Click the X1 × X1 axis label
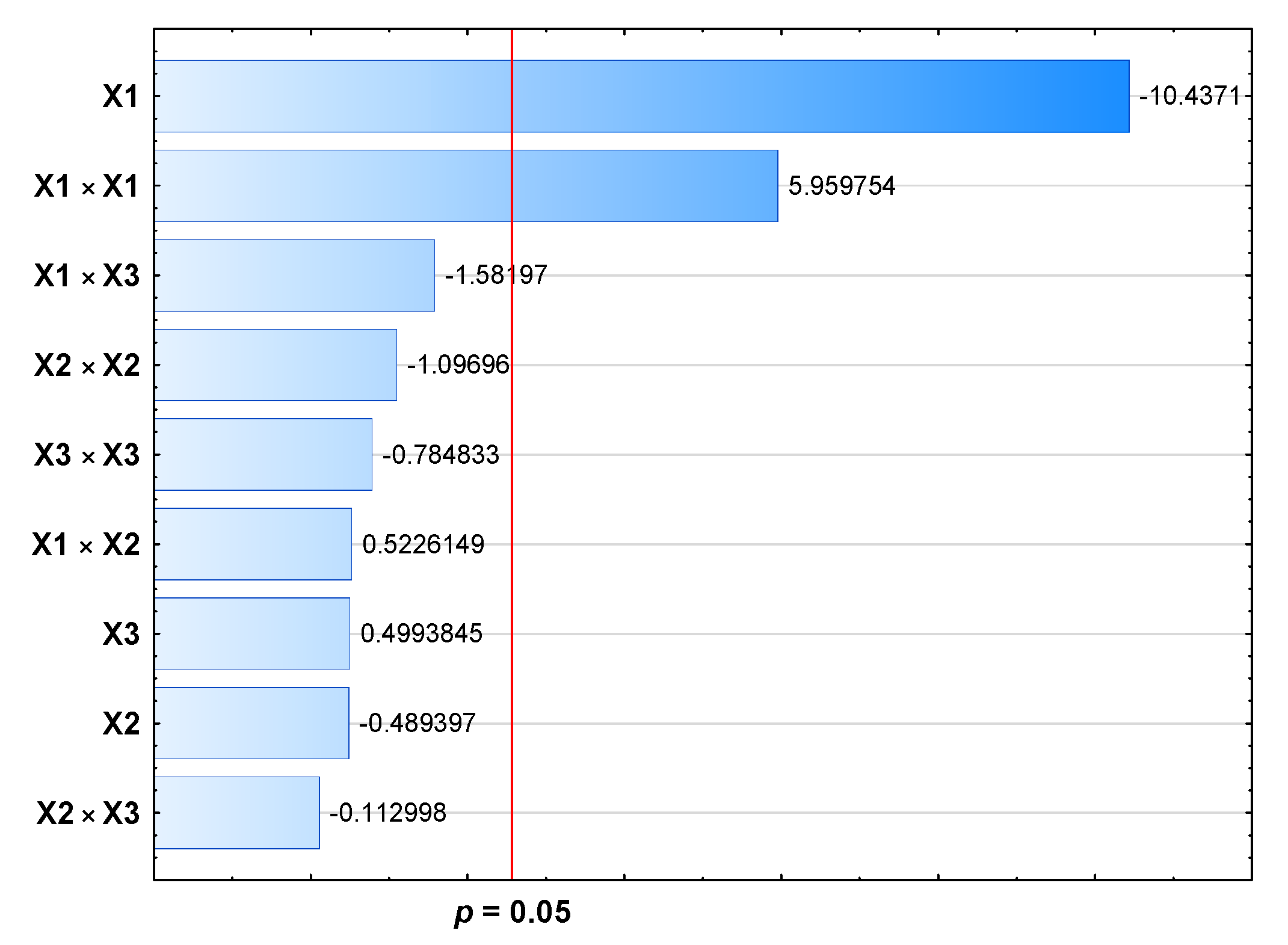 coord(87,186)
